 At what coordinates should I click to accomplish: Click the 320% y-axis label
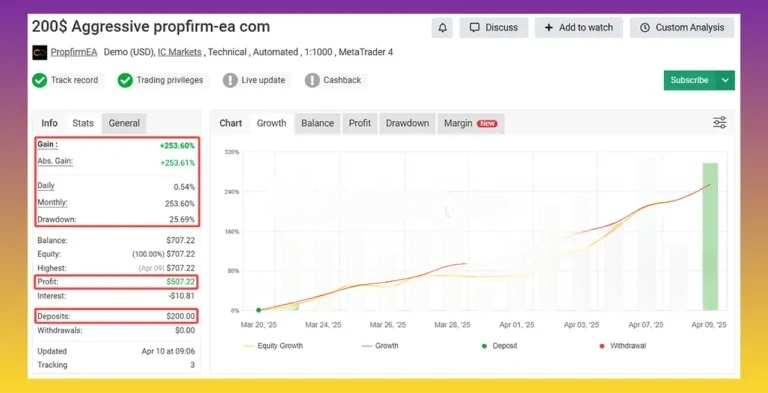tap(232, 152)
